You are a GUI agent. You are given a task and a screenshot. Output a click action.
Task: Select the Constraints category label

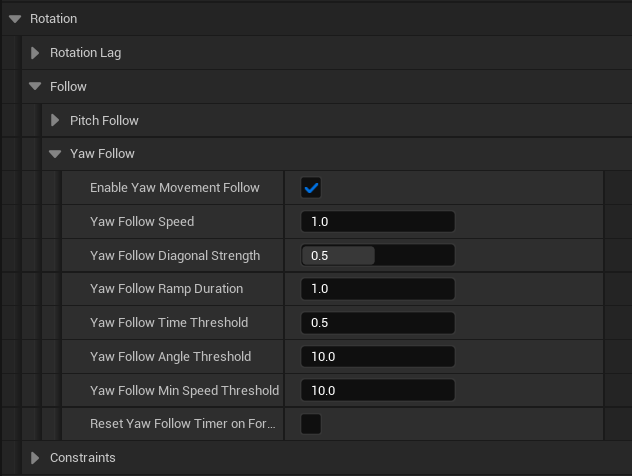83,458
